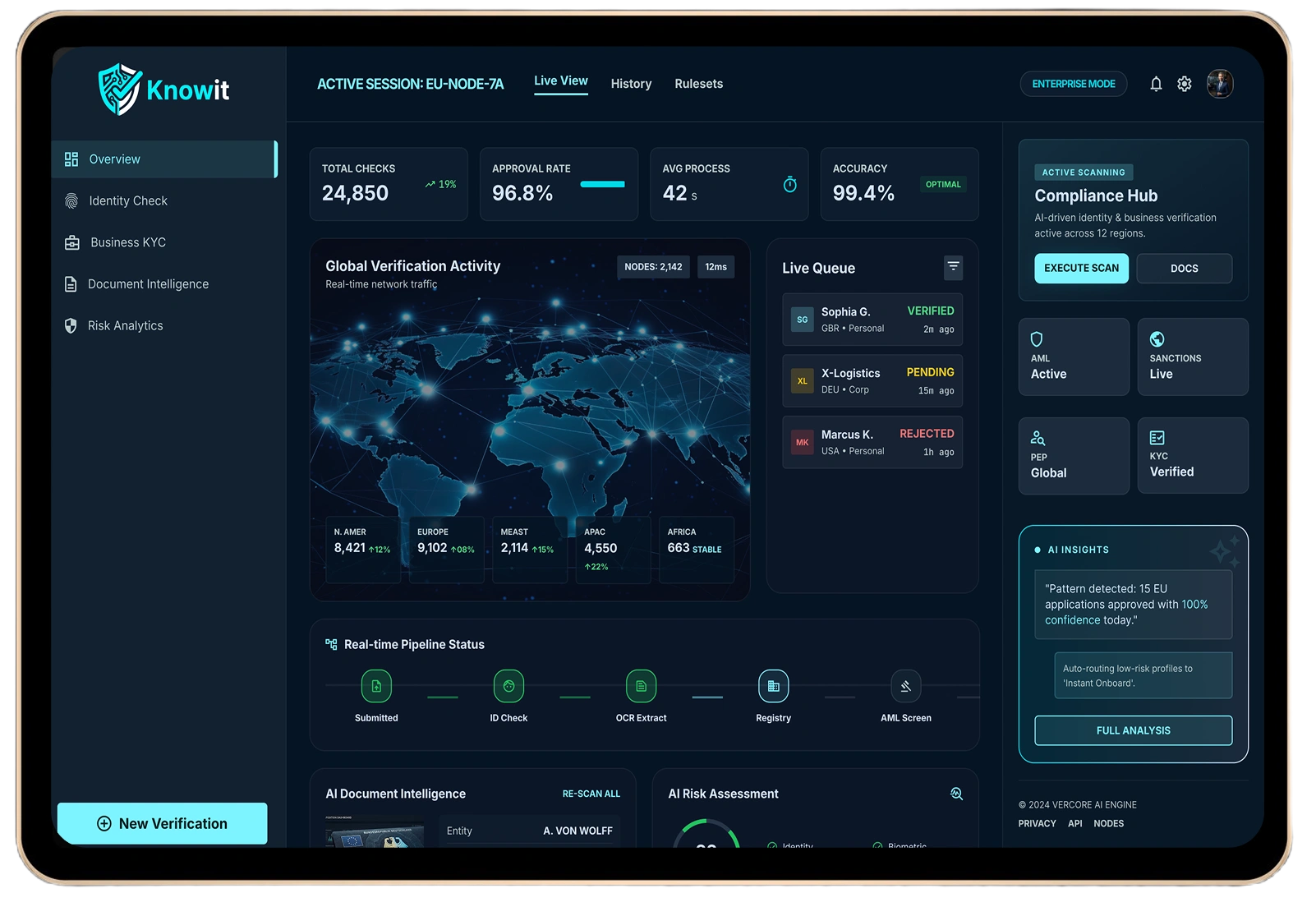Image resolution: width=1316 pixels, height=916 pixels.
Task: Click the Sanctions globe icon
Action: pos(1157,339)
